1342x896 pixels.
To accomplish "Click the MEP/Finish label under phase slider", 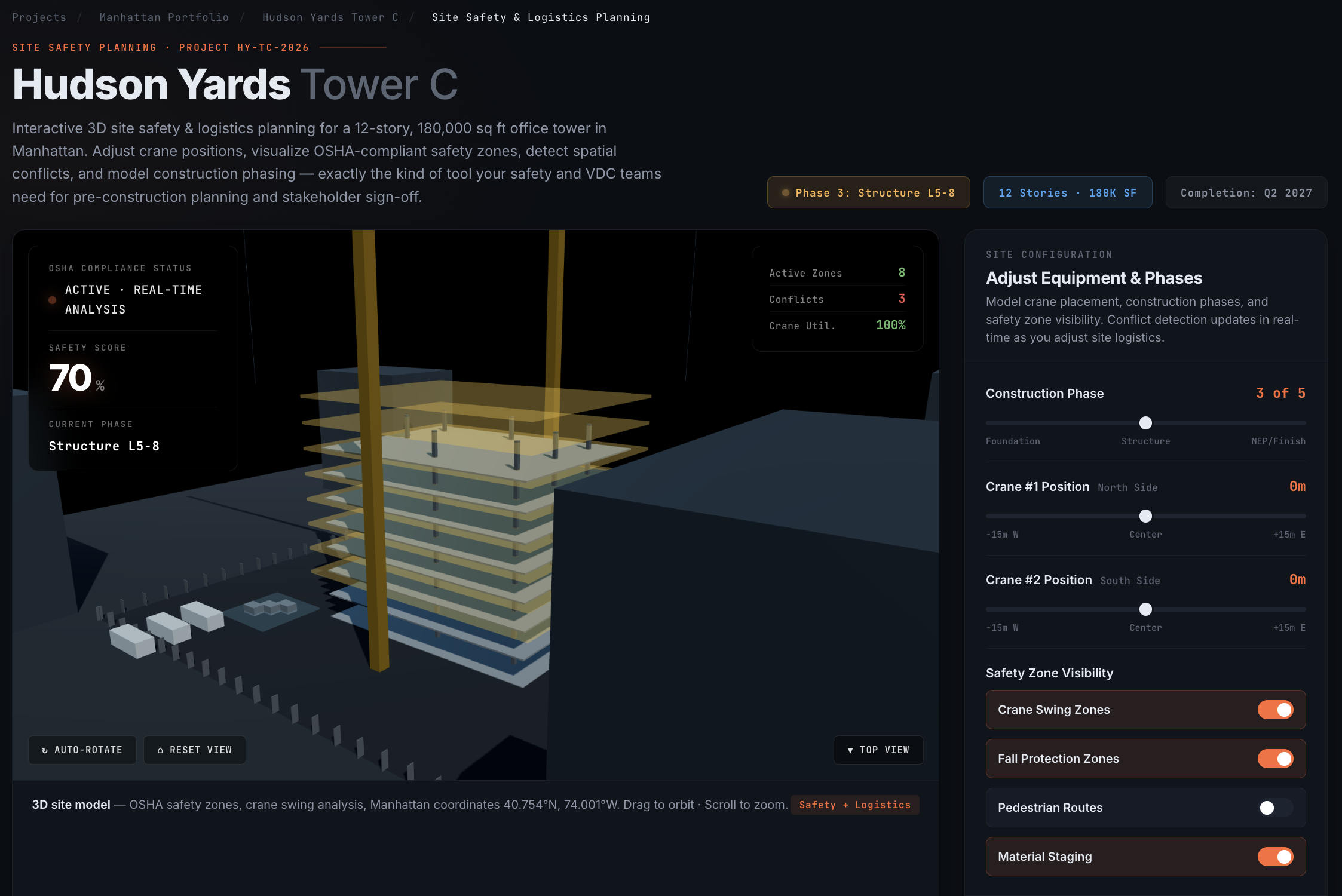I will coord(1278,441).
